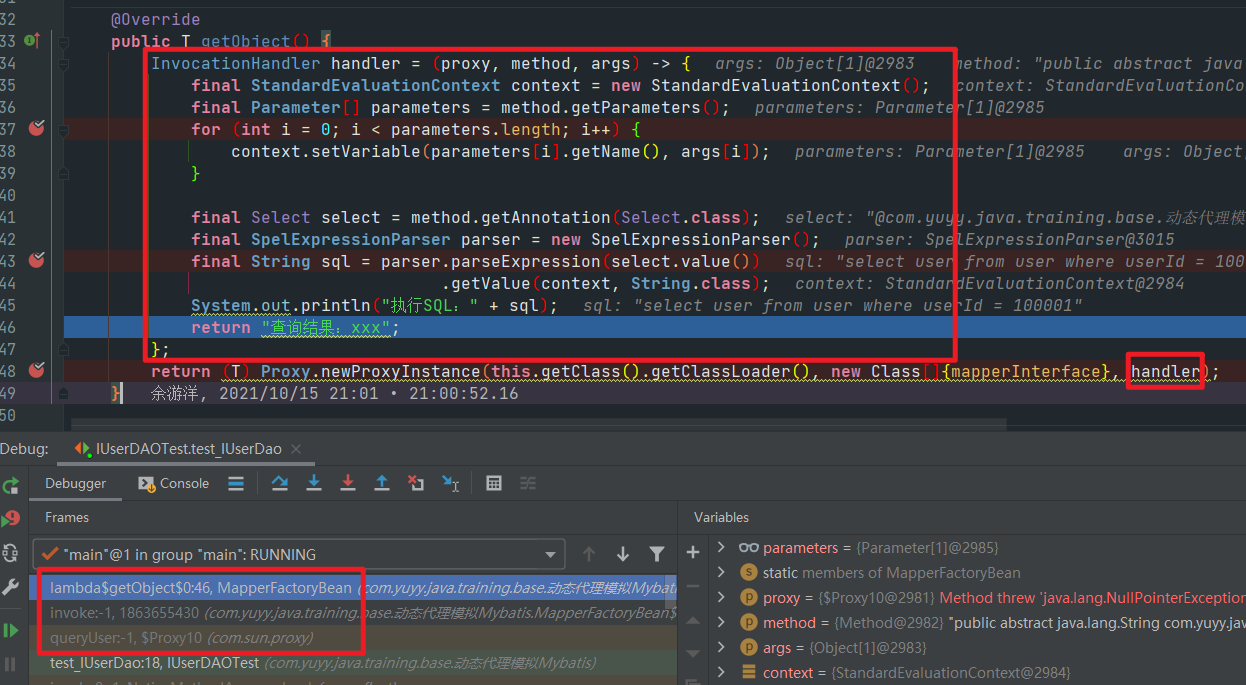
Task: Click the frames filter funnel icon
Action: point(657,554)
